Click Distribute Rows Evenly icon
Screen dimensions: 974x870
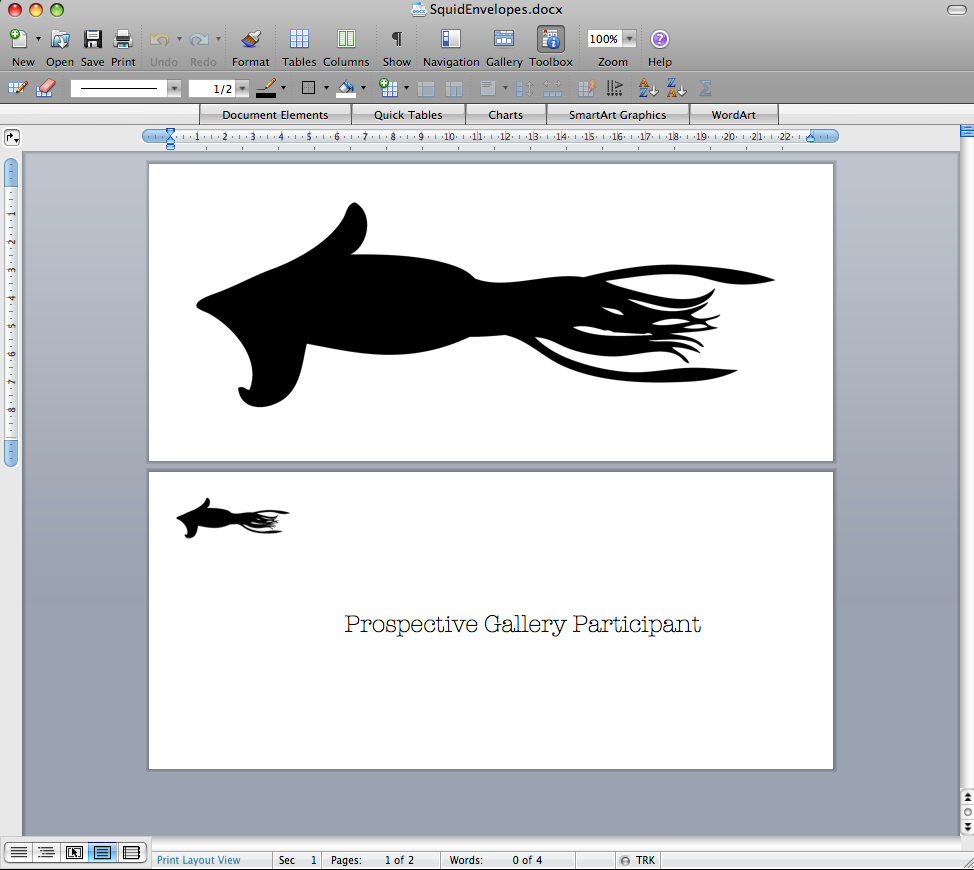[x=525, y=89]
